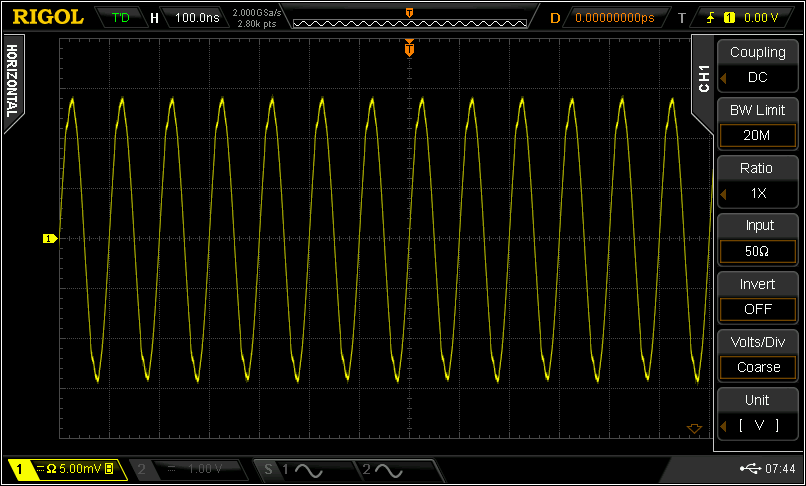806x486 pixels.
Task: Click the channel 1 50Ω impedance symbol
Action: click(x=51, y=469)
